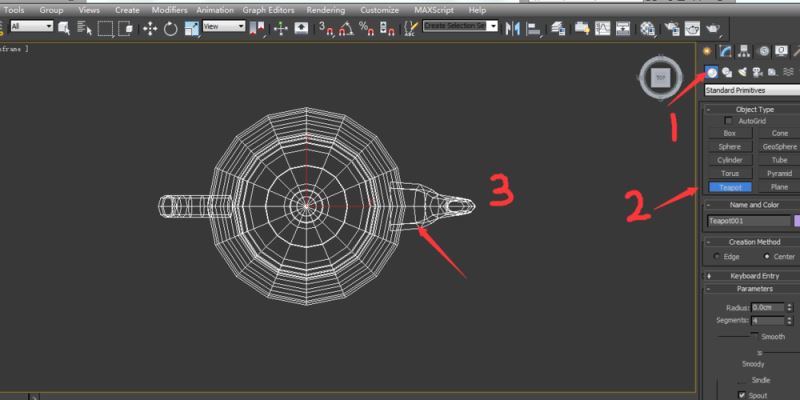Click Select and Manipulate icon
Viewport: 800px width, 400px height.
click(x=281, y=28)
